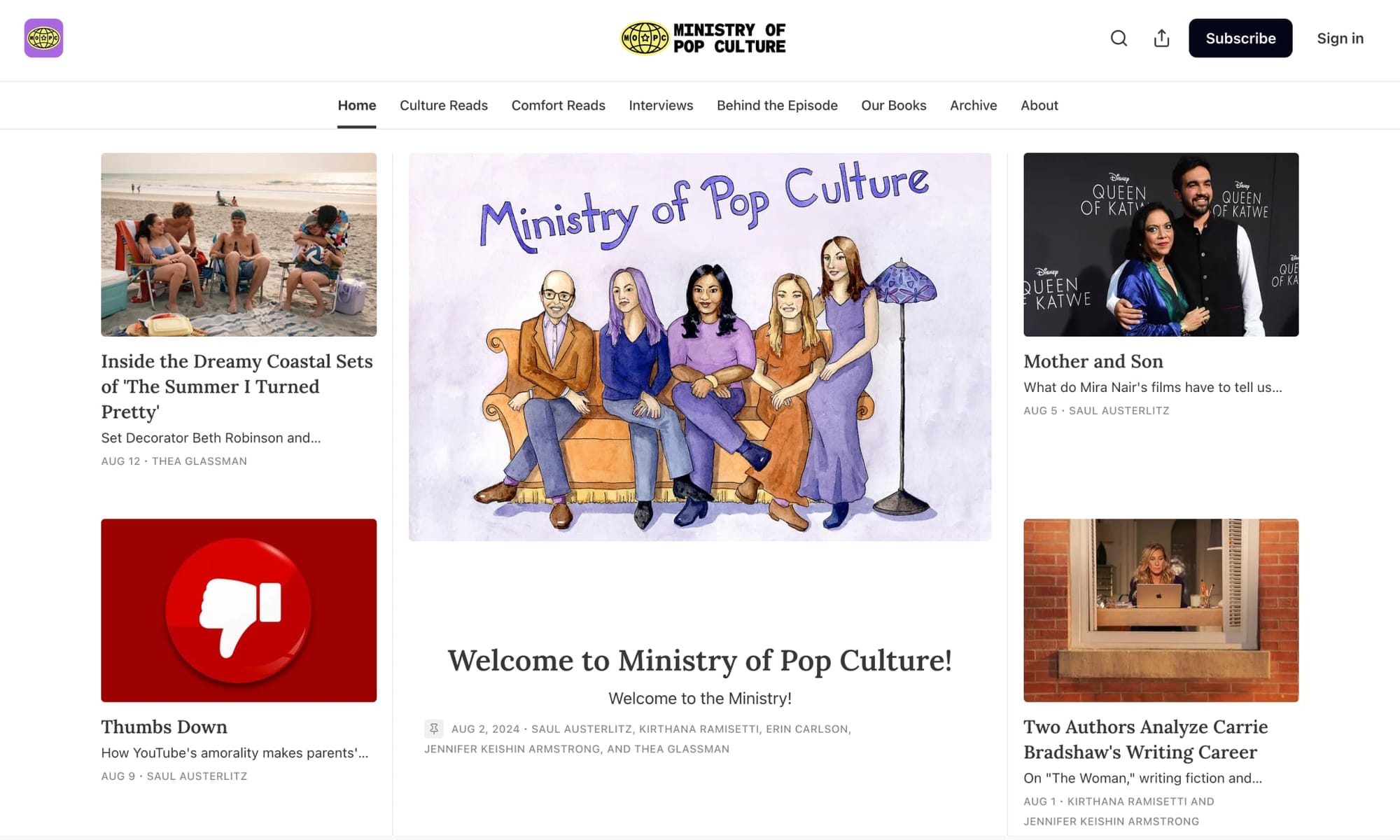The image size is (1400, 840).
Task: Open the beach scene article thumbnail
Action: point(239,244)
